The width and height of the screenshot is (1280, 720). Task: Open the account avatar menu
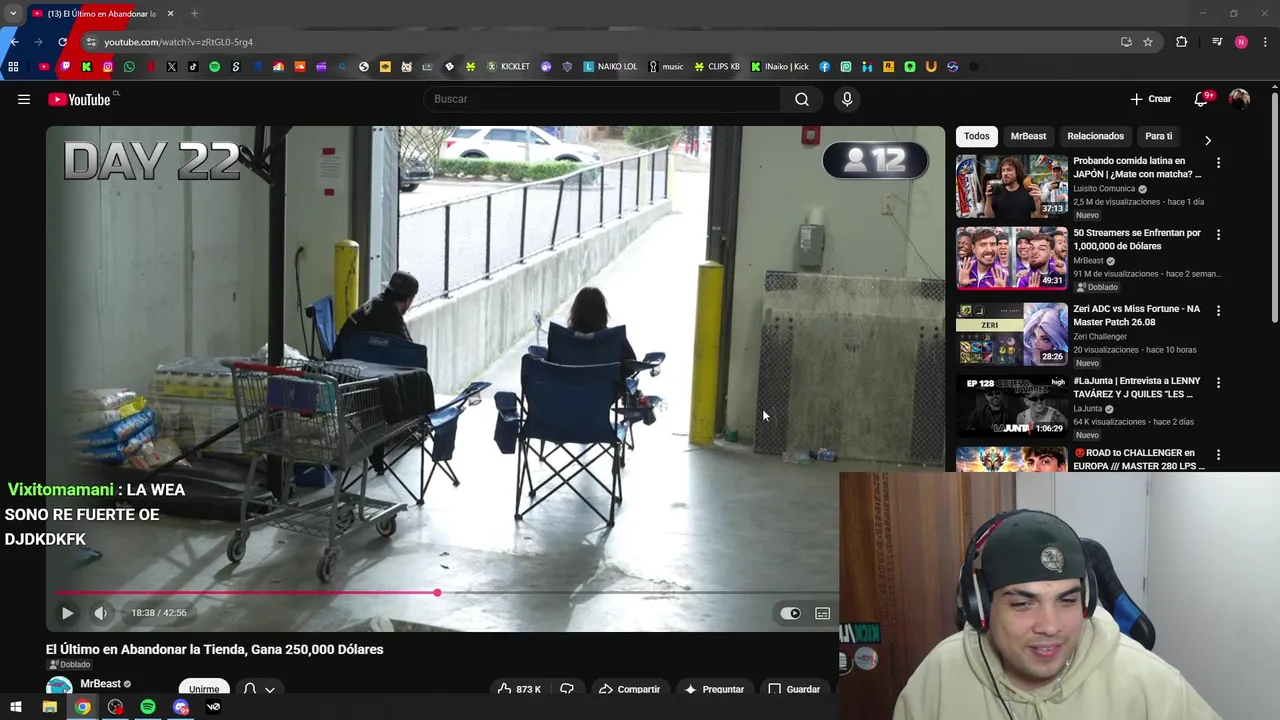click(x=1239, y=99)
